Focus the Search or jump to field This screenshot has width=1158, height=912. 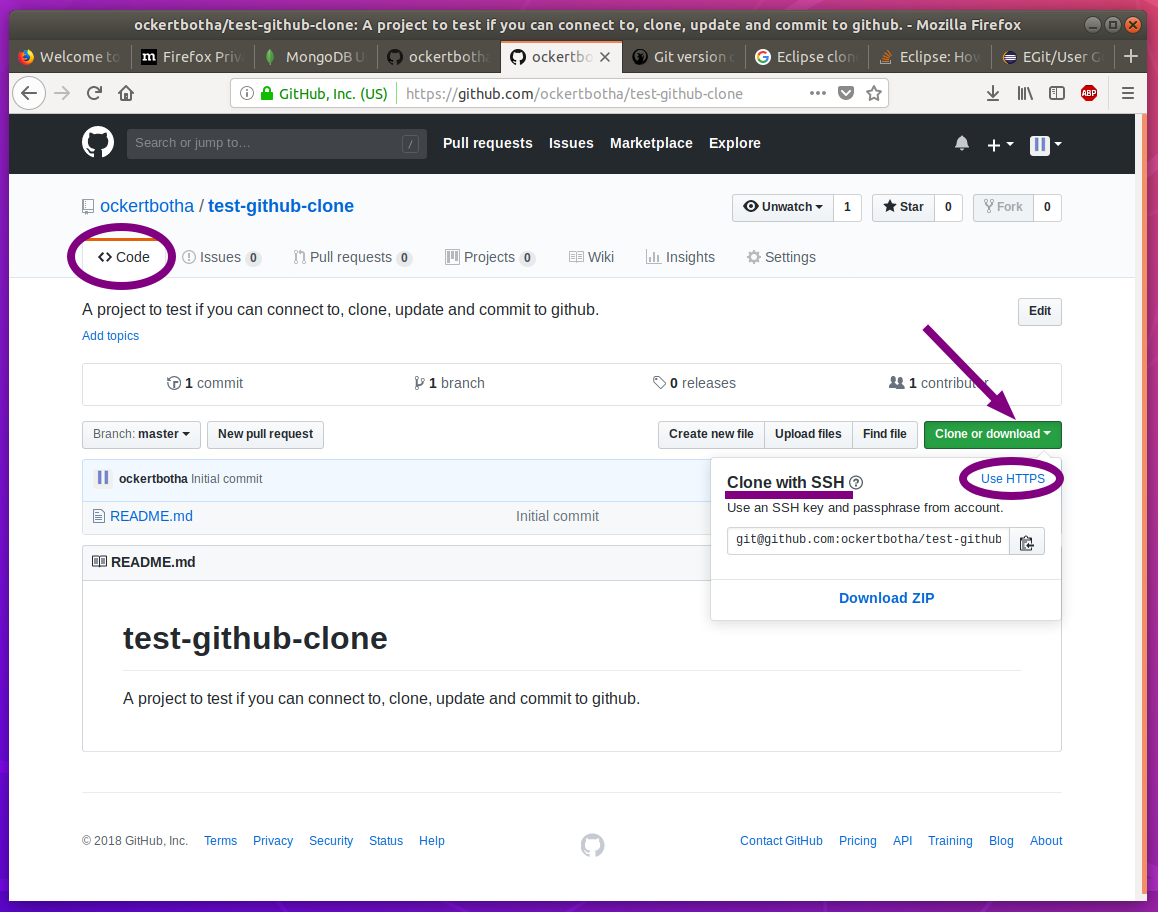(x=276, y=143)
